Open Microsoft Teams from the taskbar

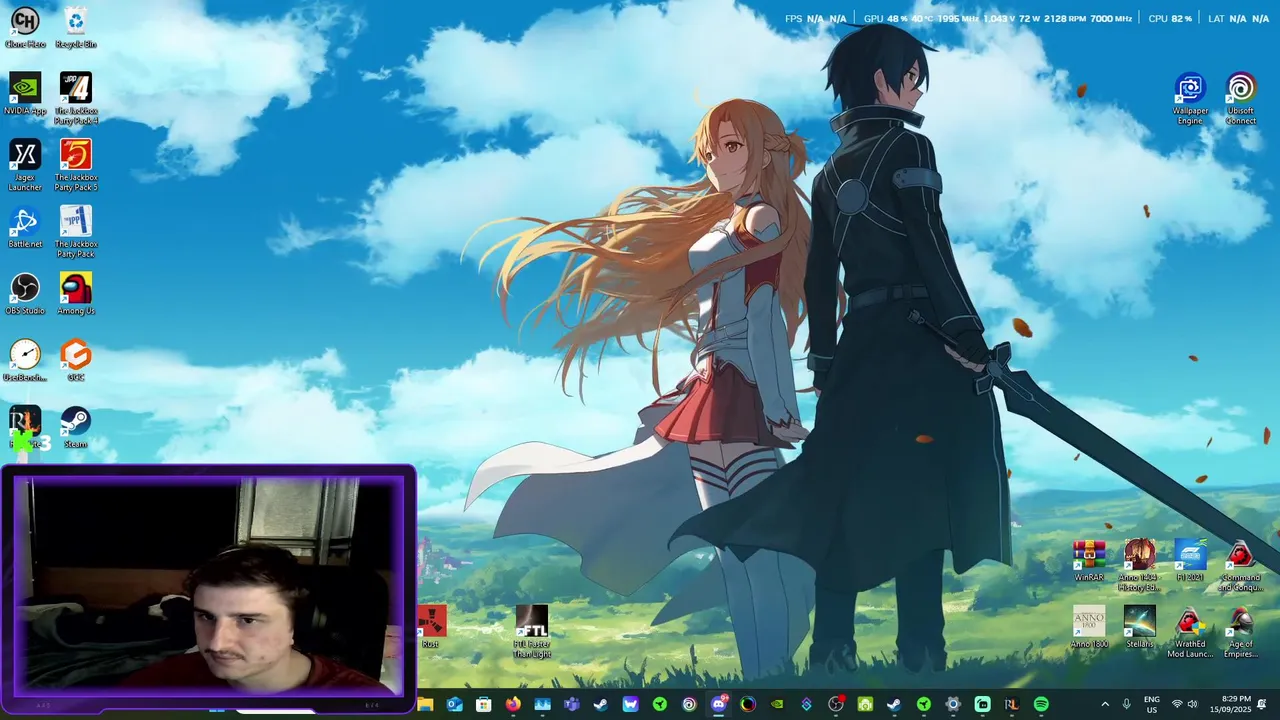point(571,704)
